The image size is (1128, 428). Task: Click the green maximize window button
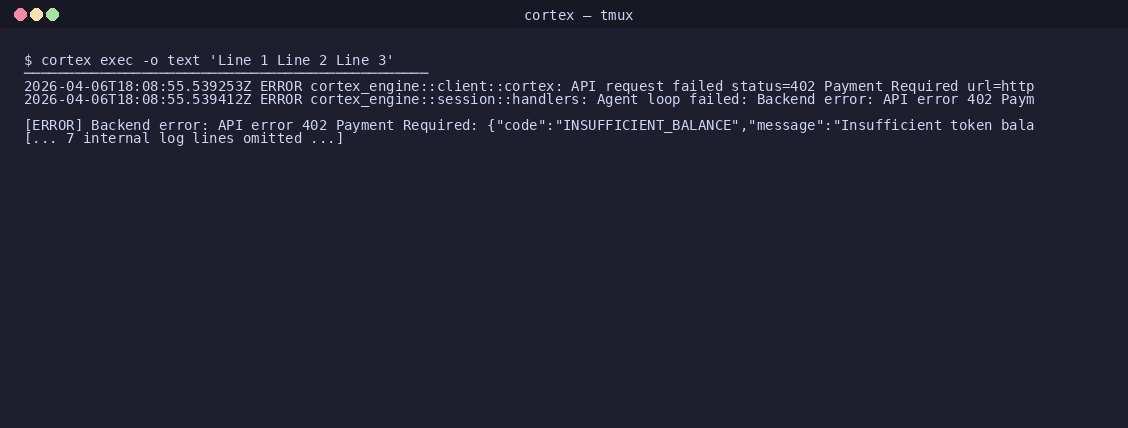[x=53, y=14]
